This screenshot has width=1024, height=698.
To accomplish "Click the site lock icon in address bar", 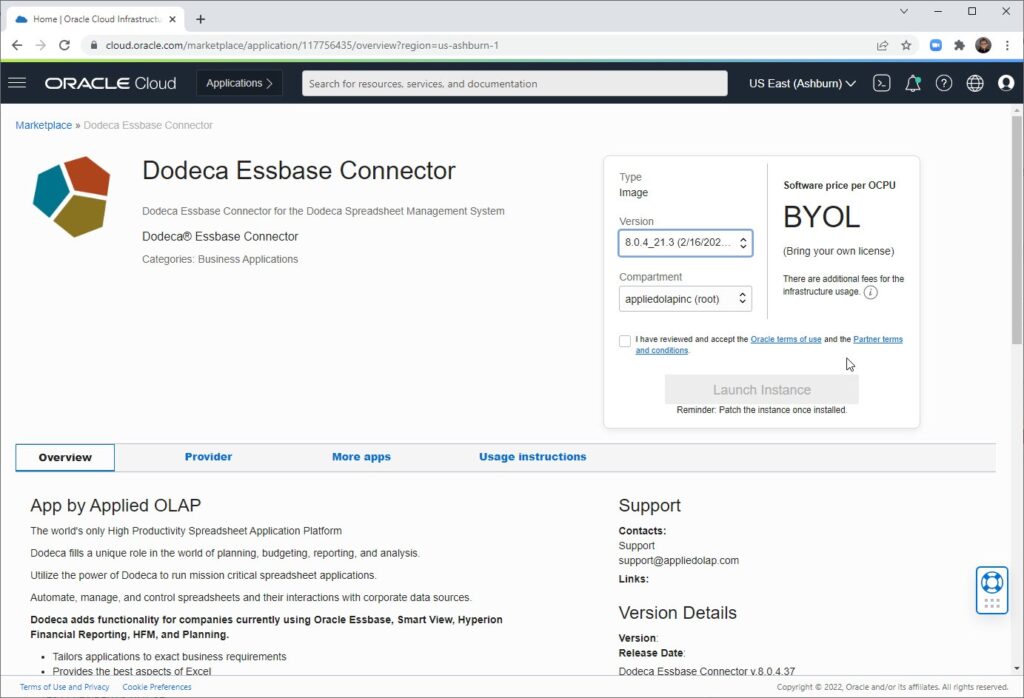I will [x=93, y=45].
